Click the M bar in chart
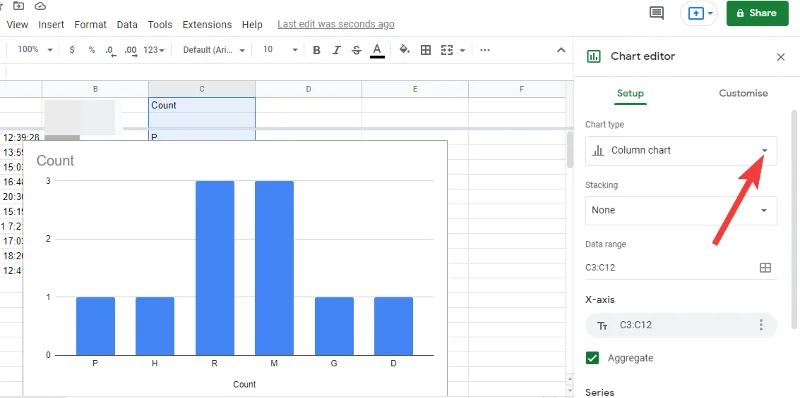The image size is (800, 398). (x=274, y=268)
